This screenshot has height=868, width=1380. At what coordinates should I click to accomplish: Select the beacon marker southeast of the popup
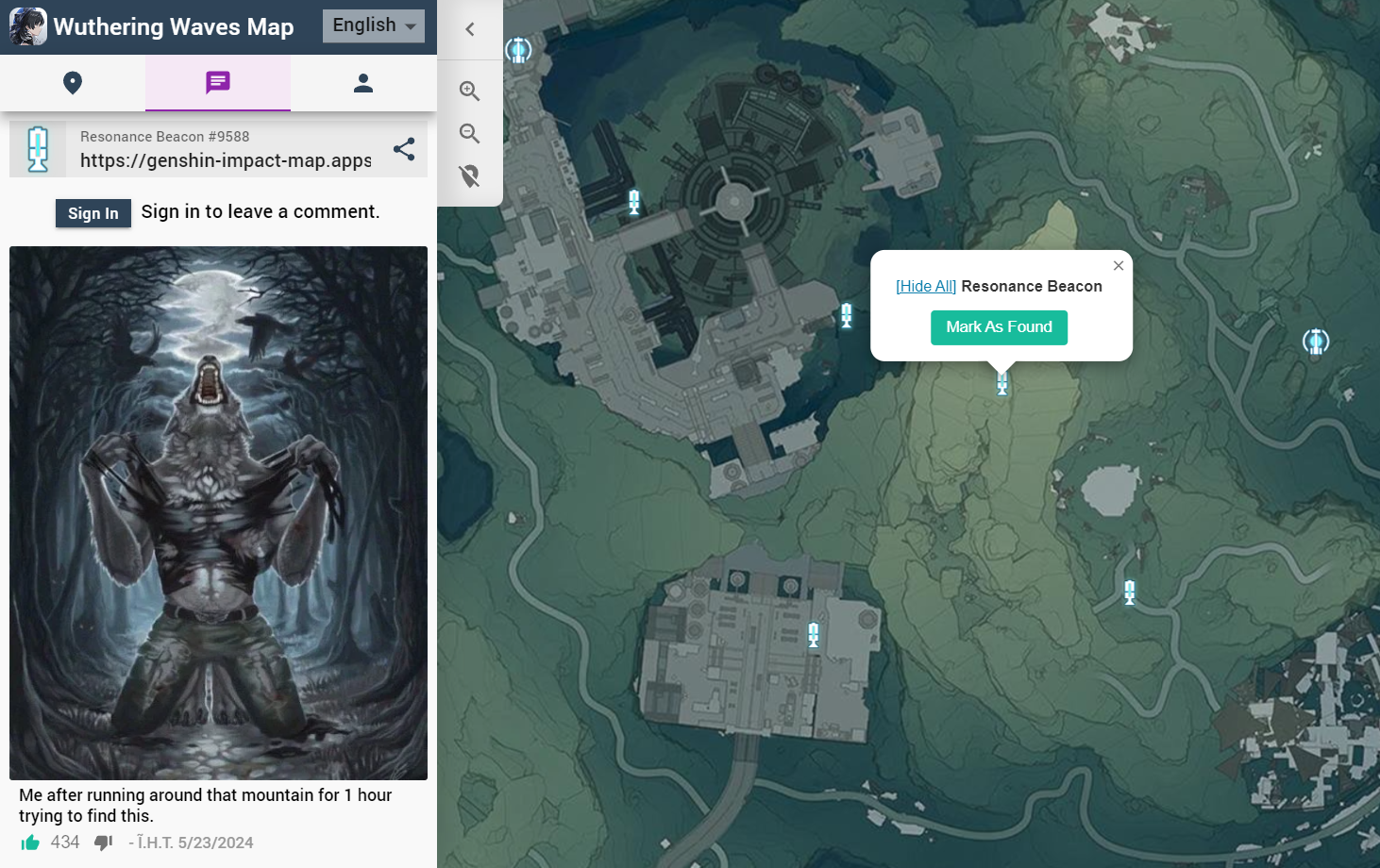[1130, 593]
